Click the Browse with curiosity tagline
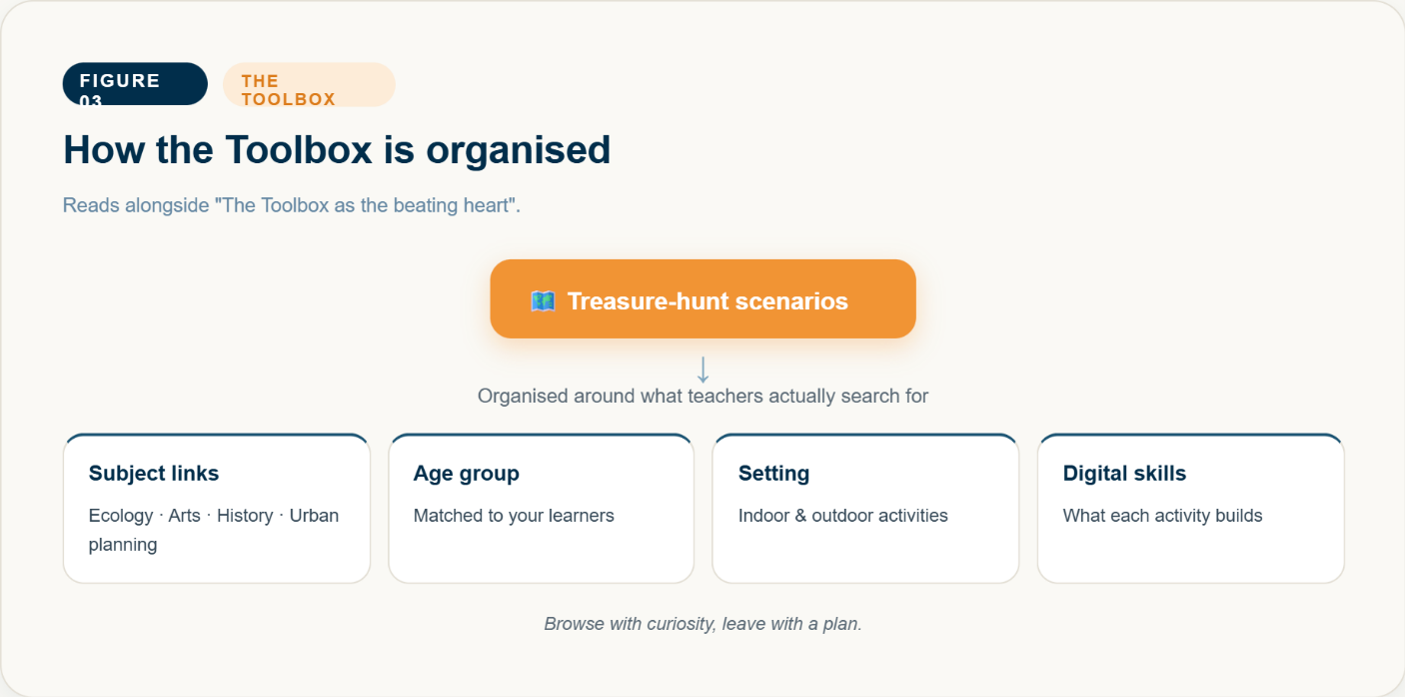The image size is (1405, 697). click(x=703, y=624)
